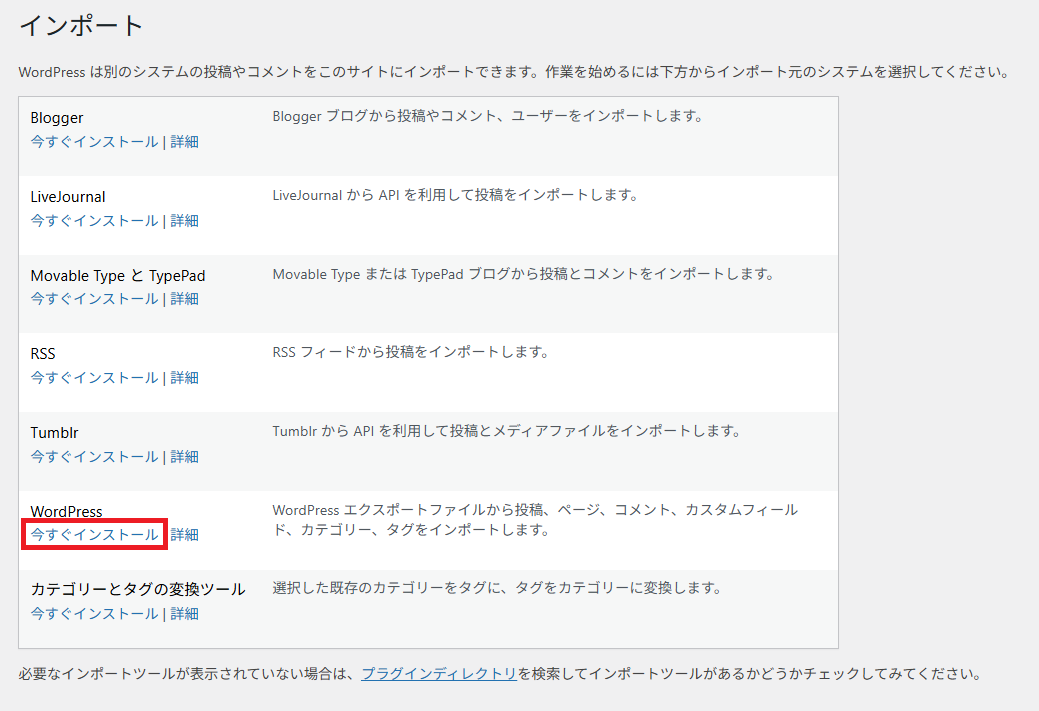Image resolution: width=1039 pixels, height=711 pixels.
Task: Open the プラグインディレクトリ link
Action: pyautogui.click(x=439, y=674)
